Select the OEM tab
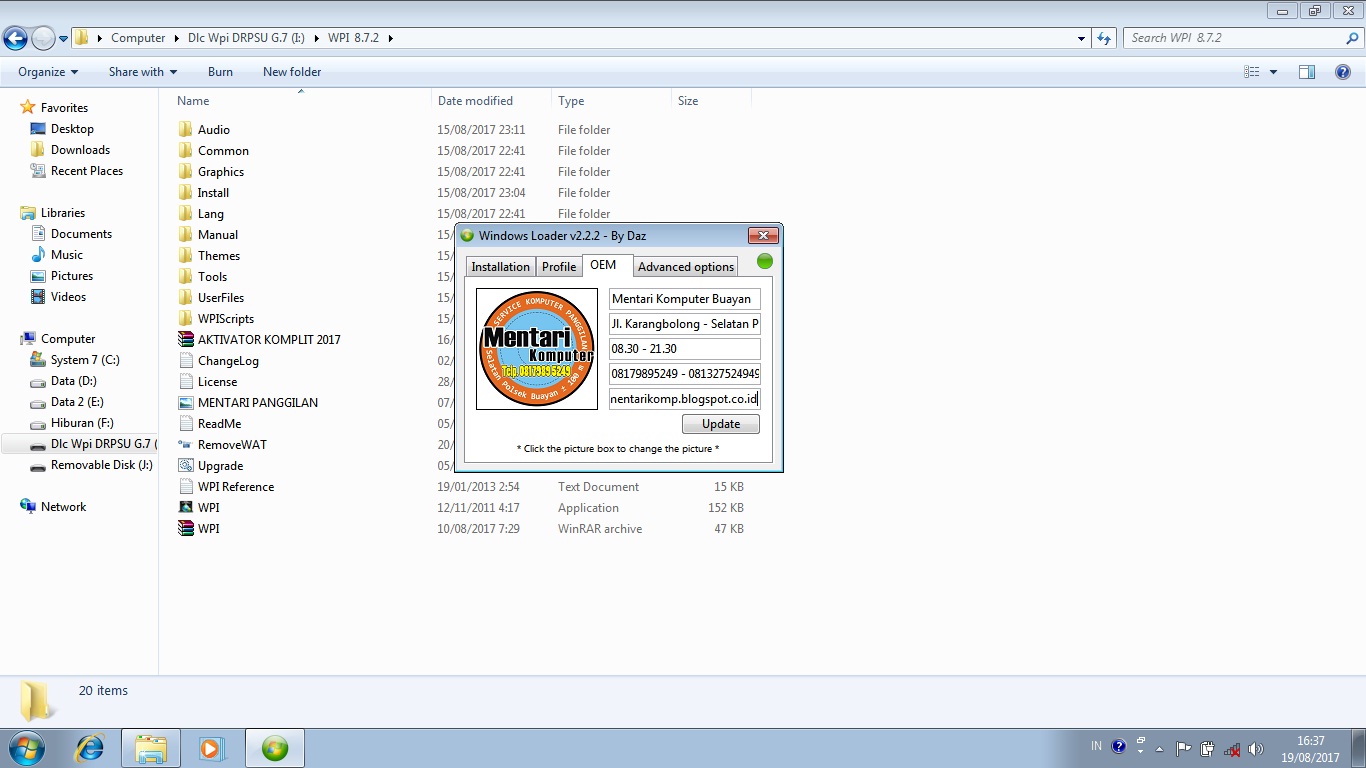This screenshot has width=1366, height=768. pos(603,265)
